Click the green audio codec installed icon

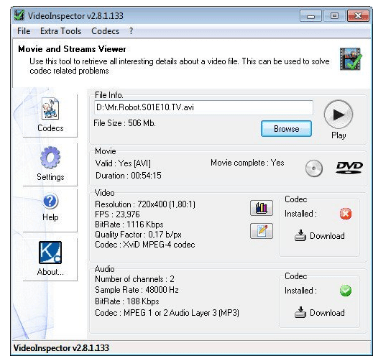tap(346, 291)
